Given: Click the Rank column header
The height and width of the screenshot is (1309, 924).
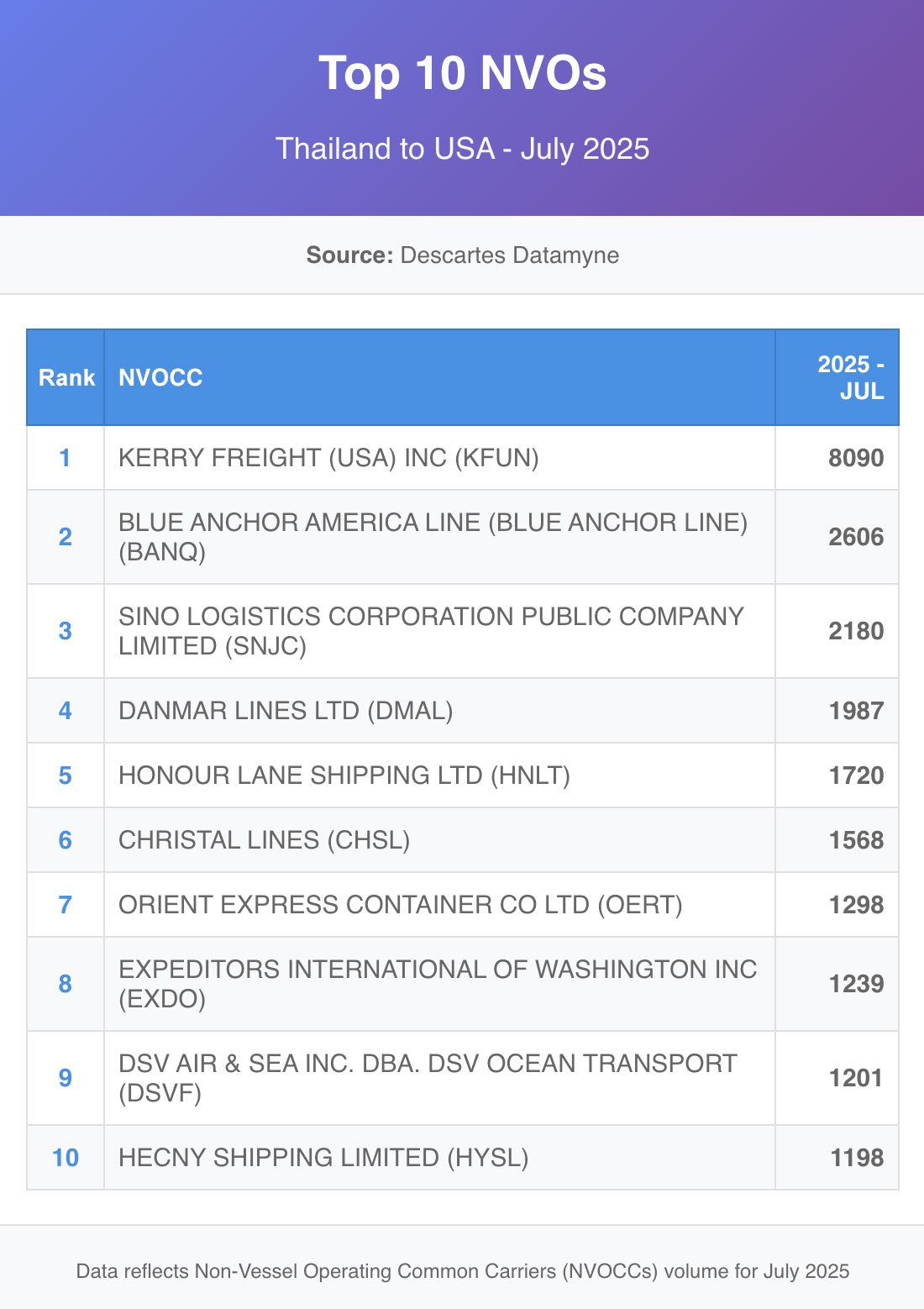Looking at the screenshot, I should pos(66,378).
